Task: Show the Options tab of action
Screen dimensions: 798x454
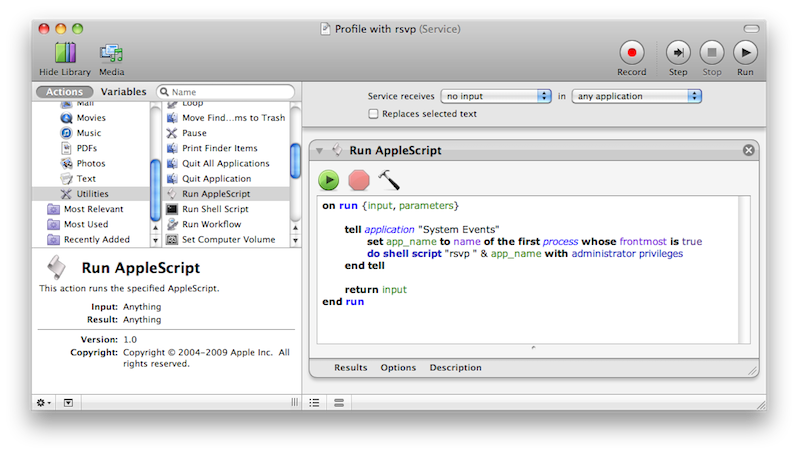Action: coord(398,367)
